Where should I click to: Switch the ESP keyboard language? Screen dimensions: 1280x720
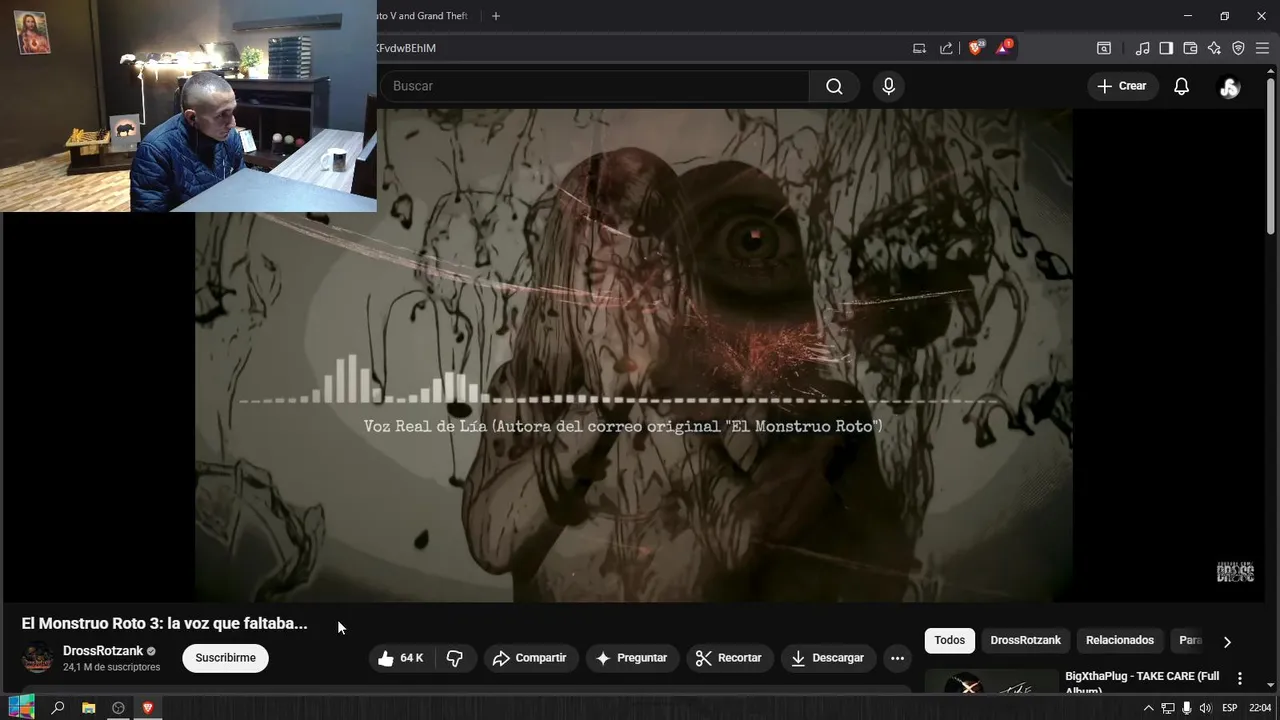[x=1230, y=708]
